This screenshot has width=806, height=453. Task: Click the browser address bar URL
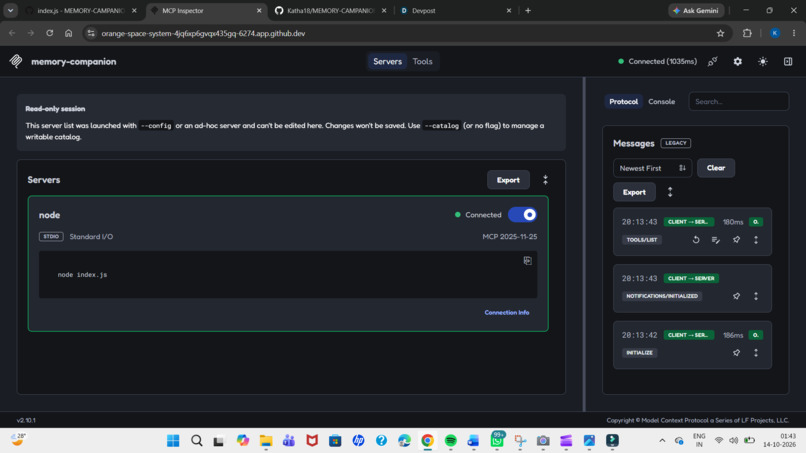[x=203, y=33]
